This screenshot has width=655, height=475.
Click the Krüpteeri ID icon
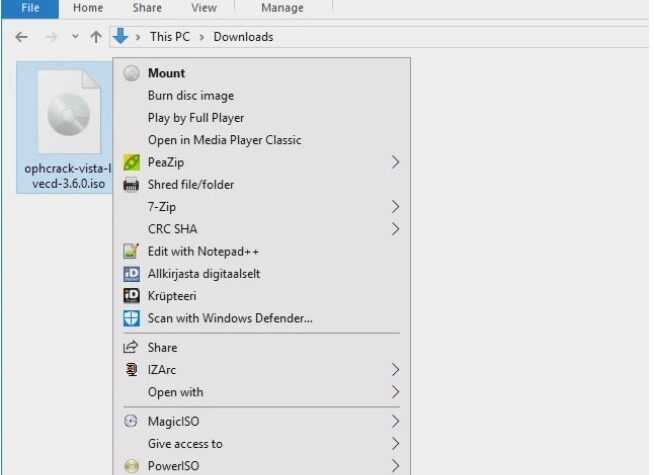pyautogui.click(x=131, y=296)
